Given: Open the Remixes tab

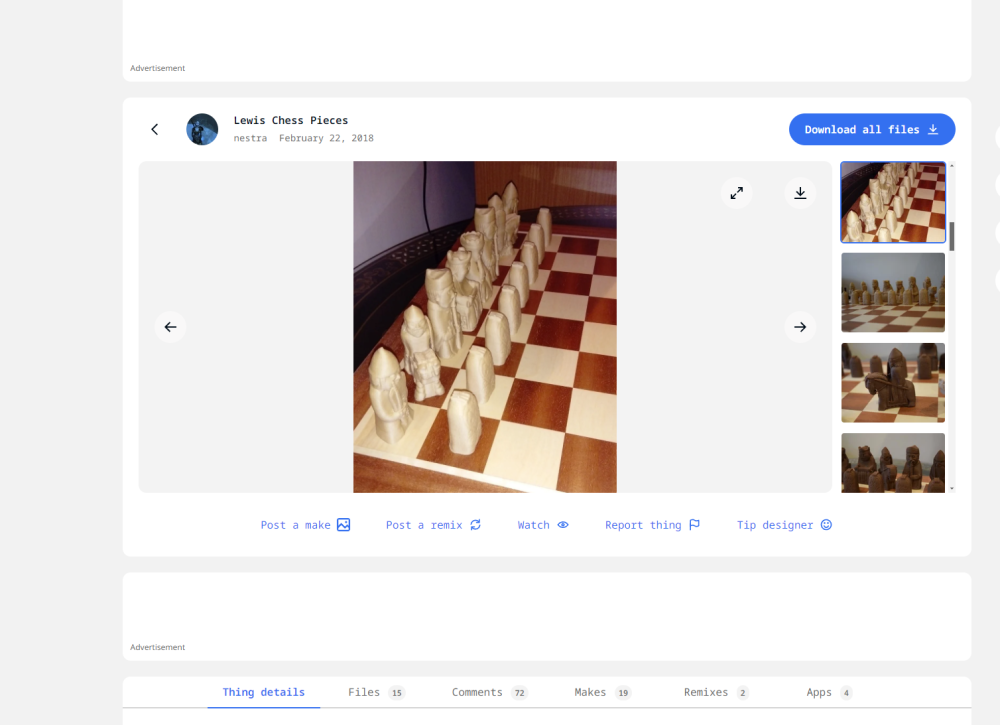Looking at the screenshot, I should point(716,692).
